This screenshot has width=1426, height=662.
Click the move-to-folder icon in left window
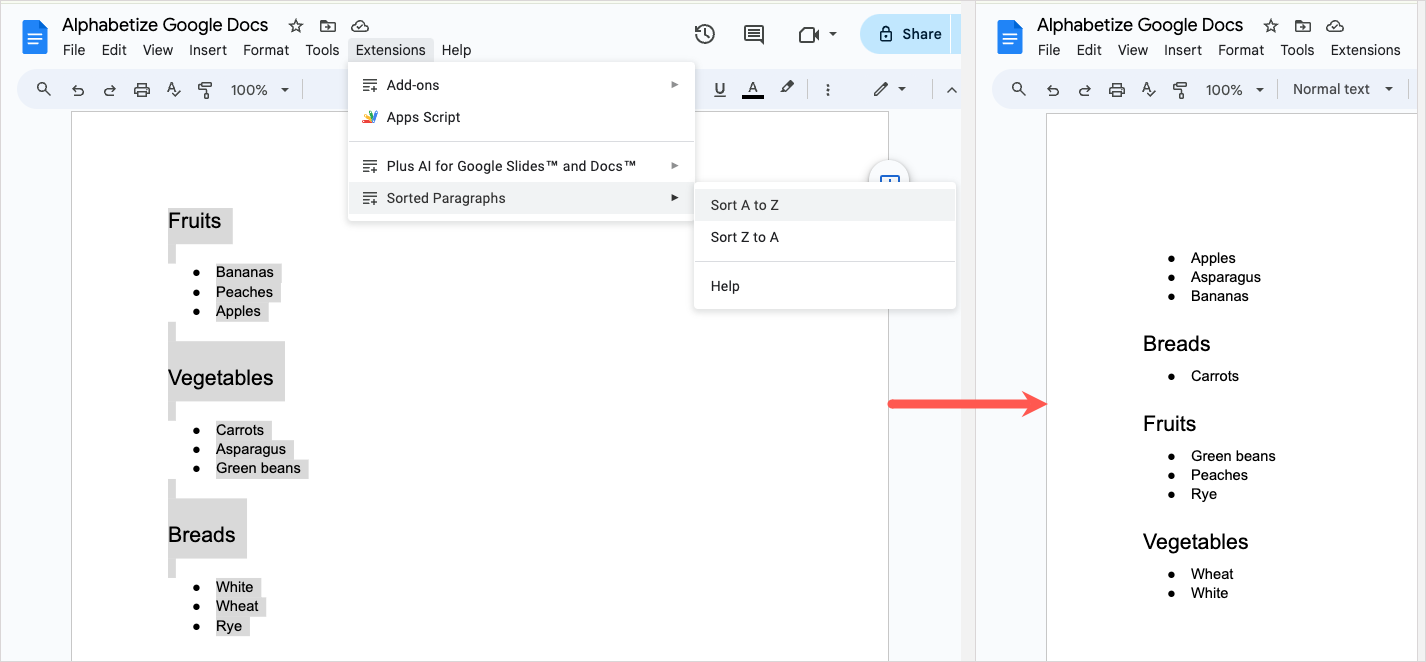click(x=328, y=26)
